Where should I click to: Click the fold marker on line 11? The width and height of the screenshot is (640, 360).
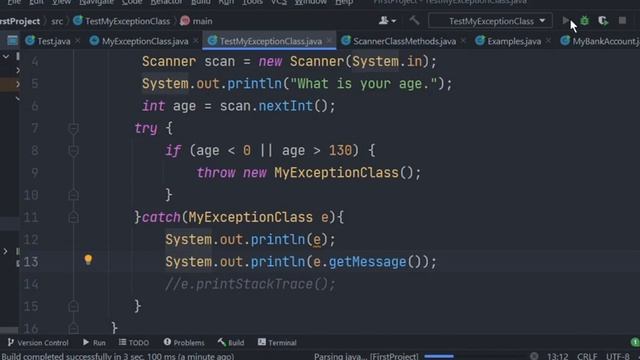click(x=73, y=217)
